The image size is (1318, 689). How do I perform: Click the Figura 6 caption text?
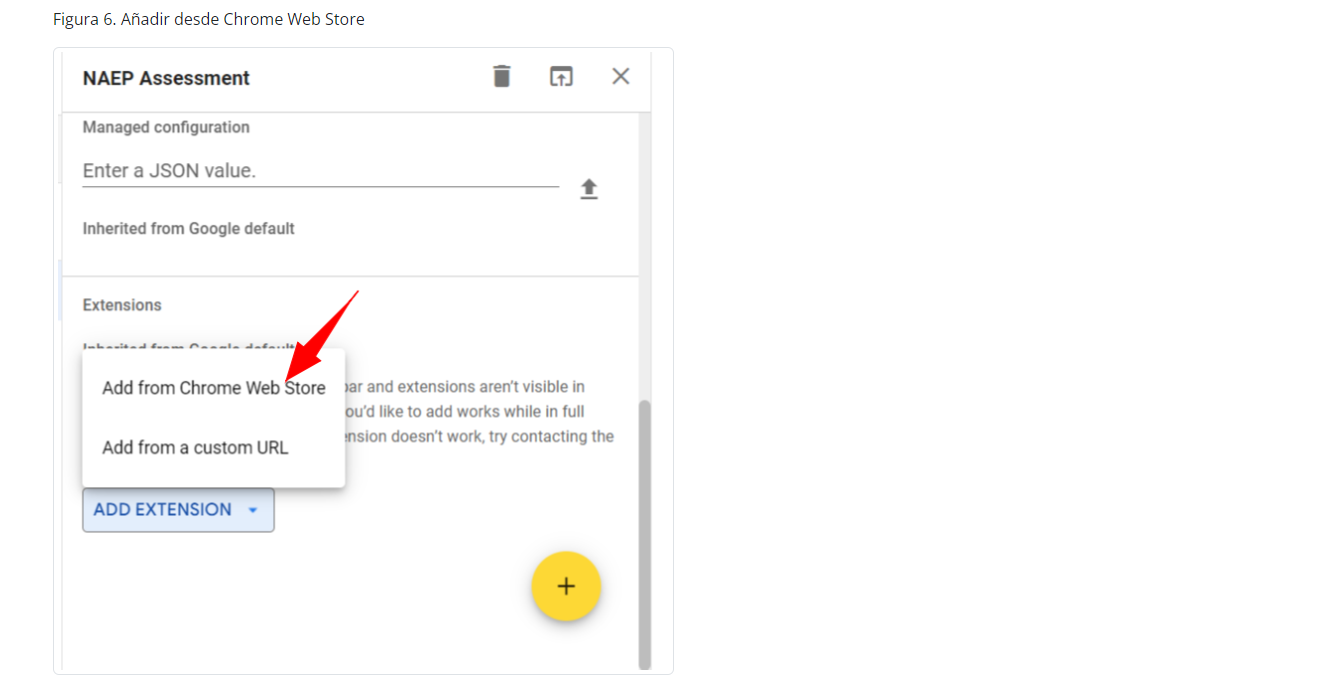(x=209, y=19)
